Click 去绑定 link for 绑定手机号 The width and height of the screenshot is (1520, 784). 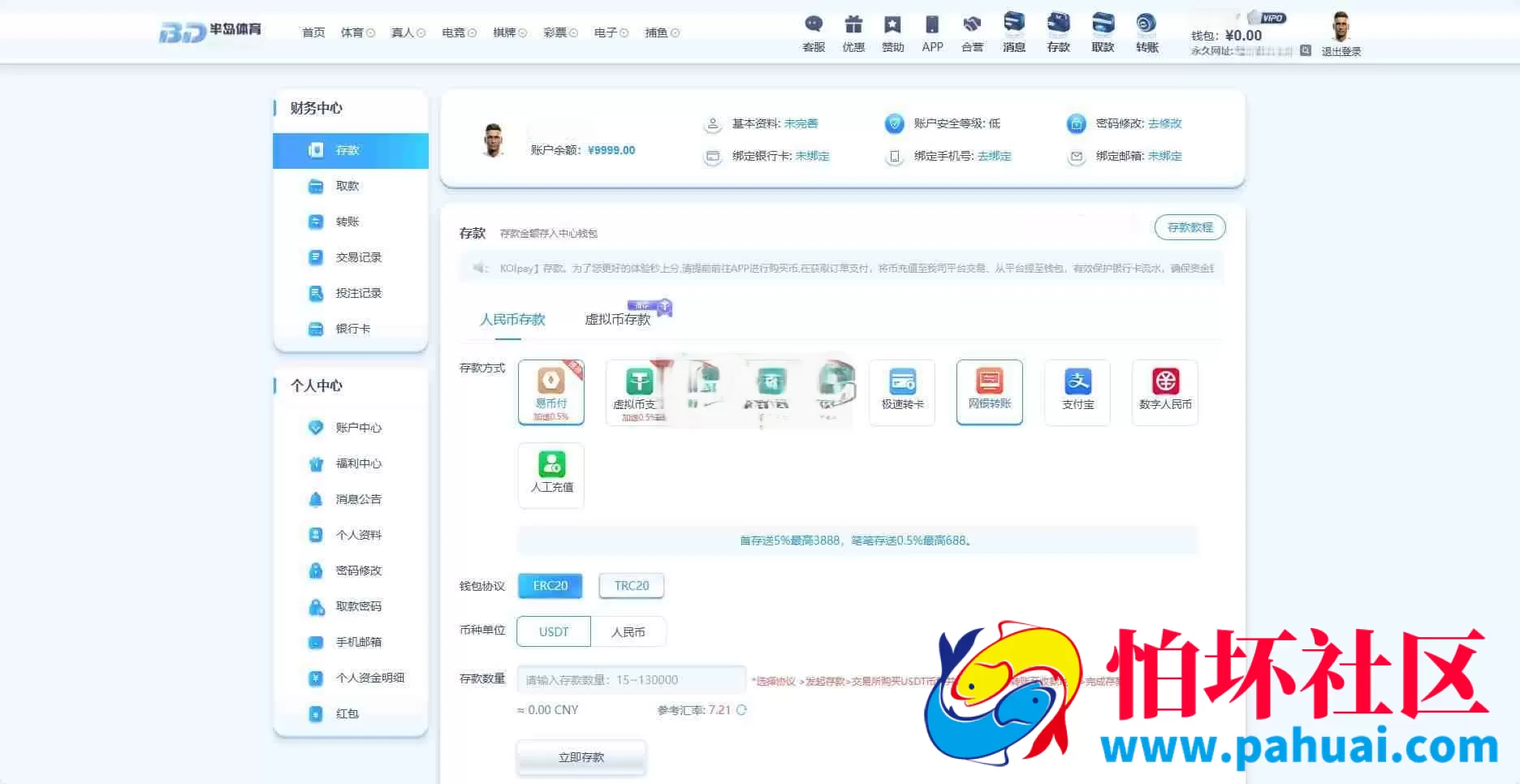(995, 156)
